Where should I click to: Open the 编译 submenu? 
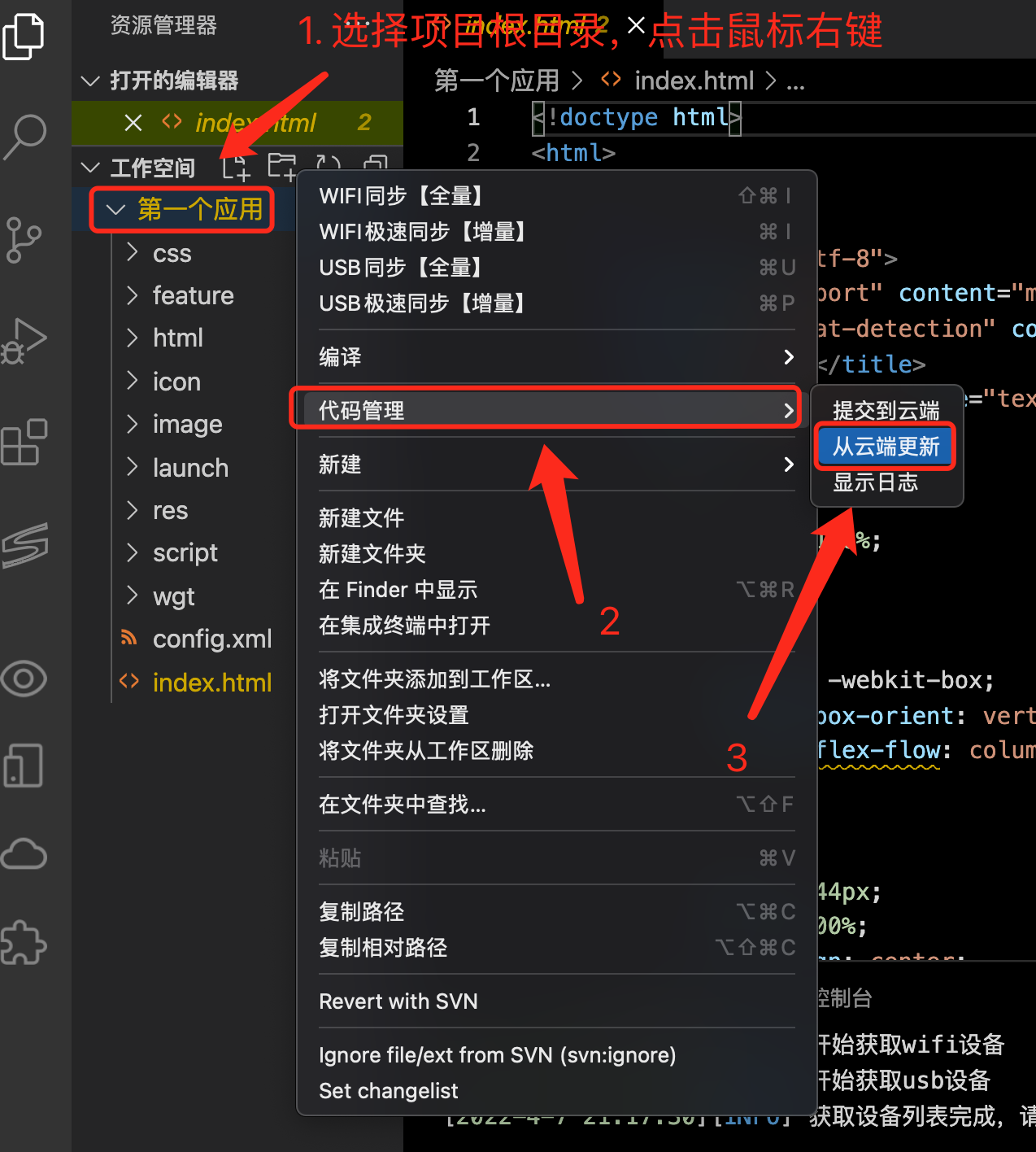(556, 357)
